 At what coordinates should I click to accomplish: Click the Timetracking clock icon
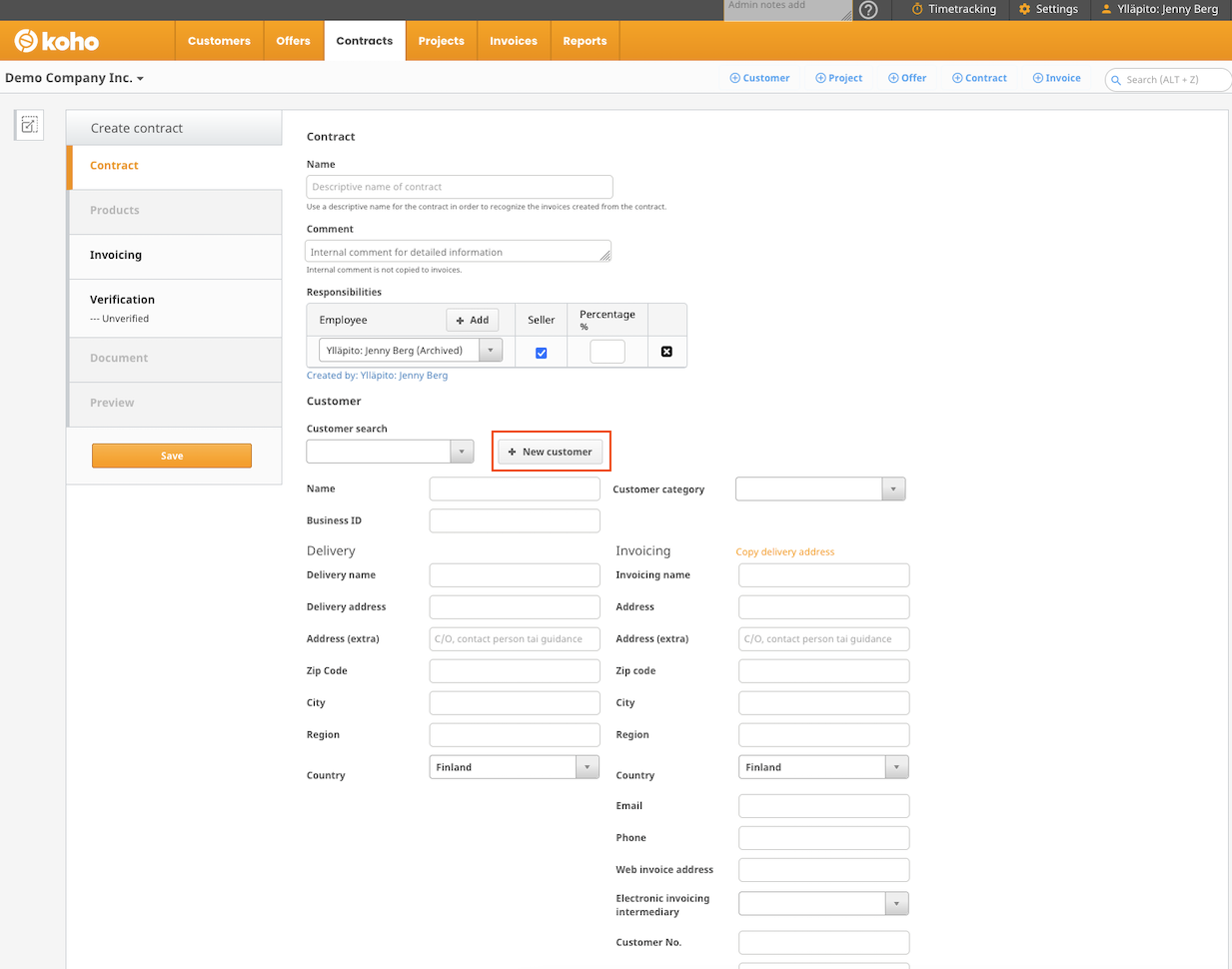(917, 9)
